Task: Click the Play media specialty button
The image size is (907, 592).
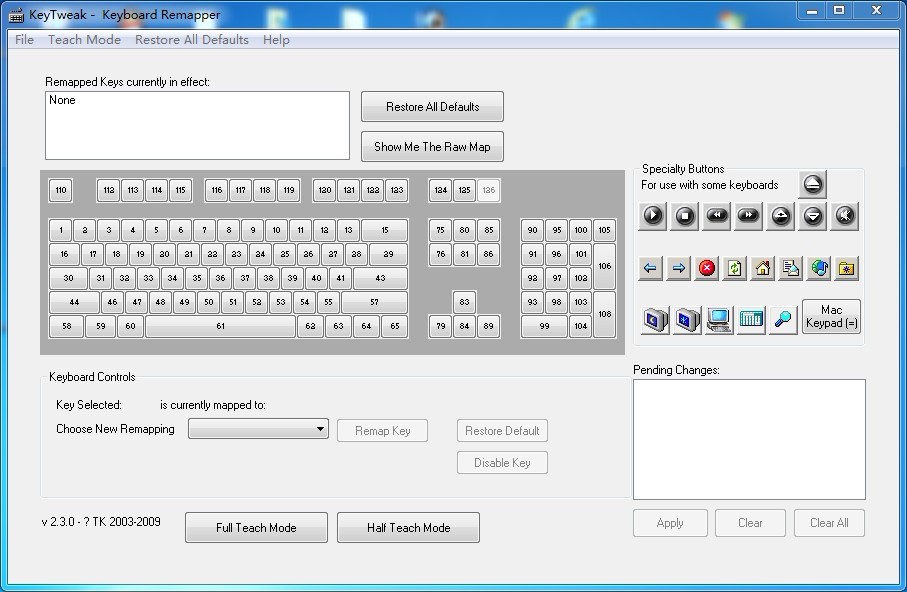Action: [653, 215]
